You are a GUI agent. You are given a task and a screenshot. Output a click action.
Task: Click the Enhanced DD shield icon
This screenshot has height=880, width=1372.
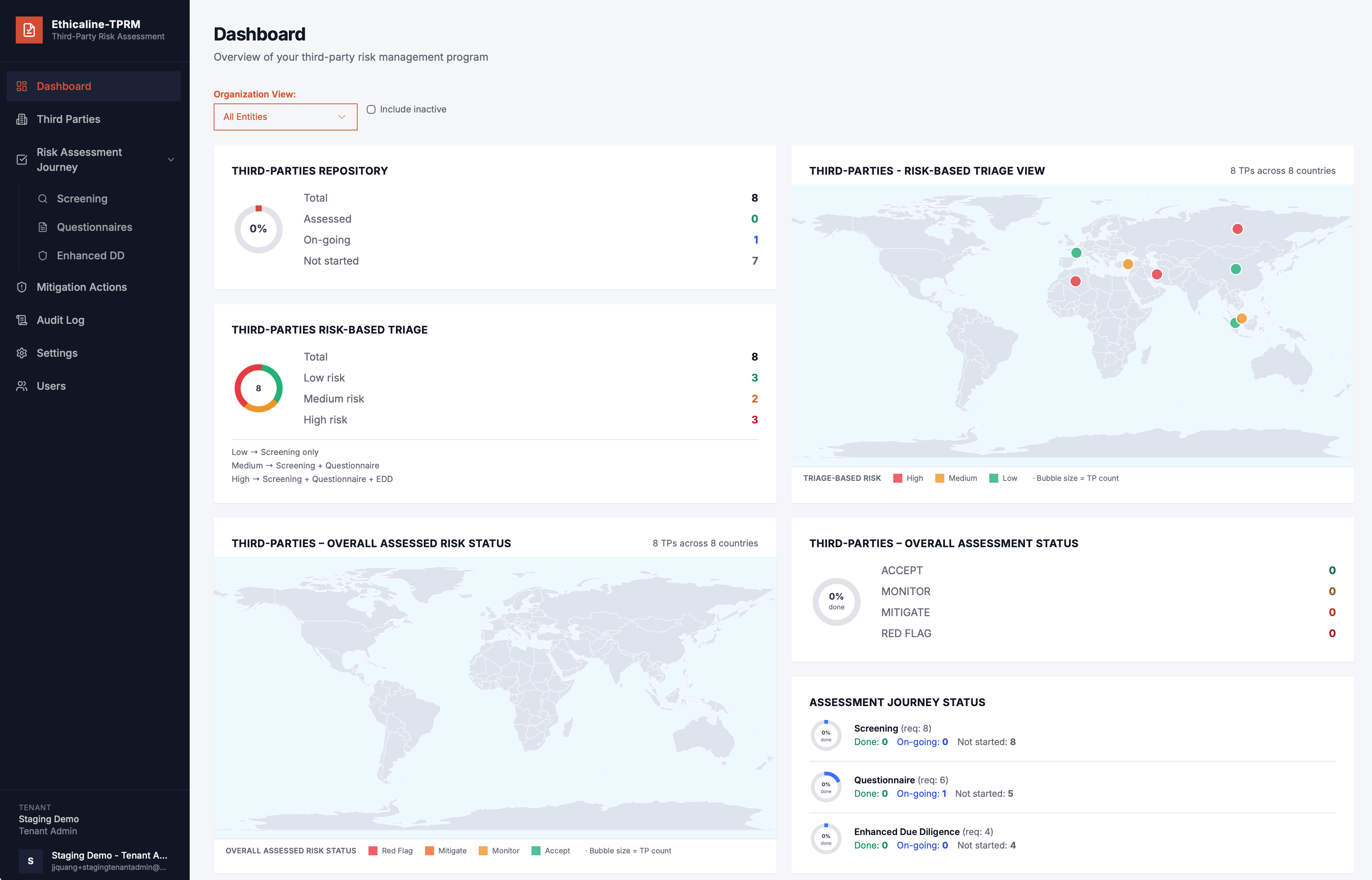(42, 256)
